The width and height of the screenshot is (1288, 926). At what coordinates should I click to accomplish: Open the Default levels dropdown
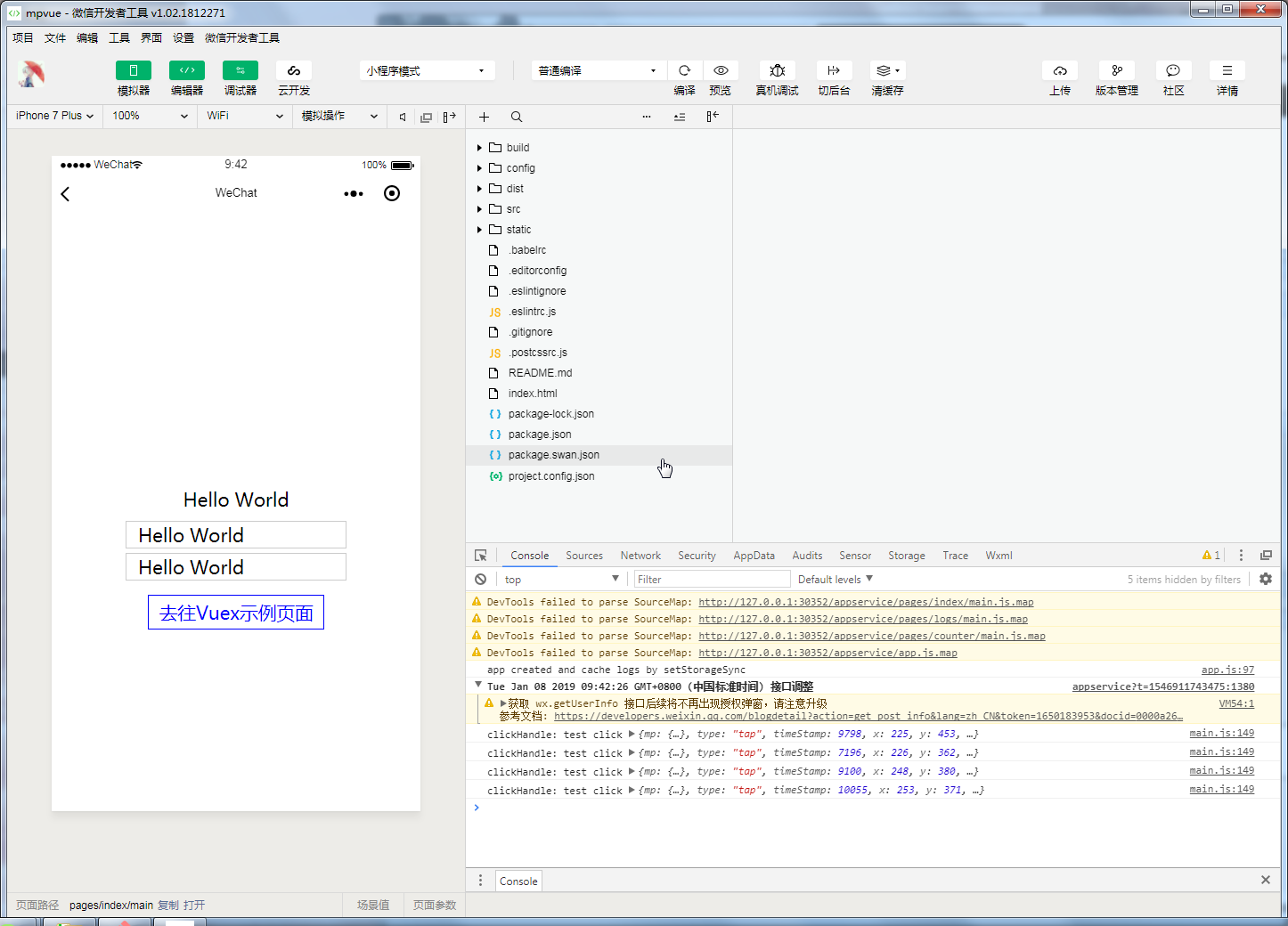click(x=836, y=580)
